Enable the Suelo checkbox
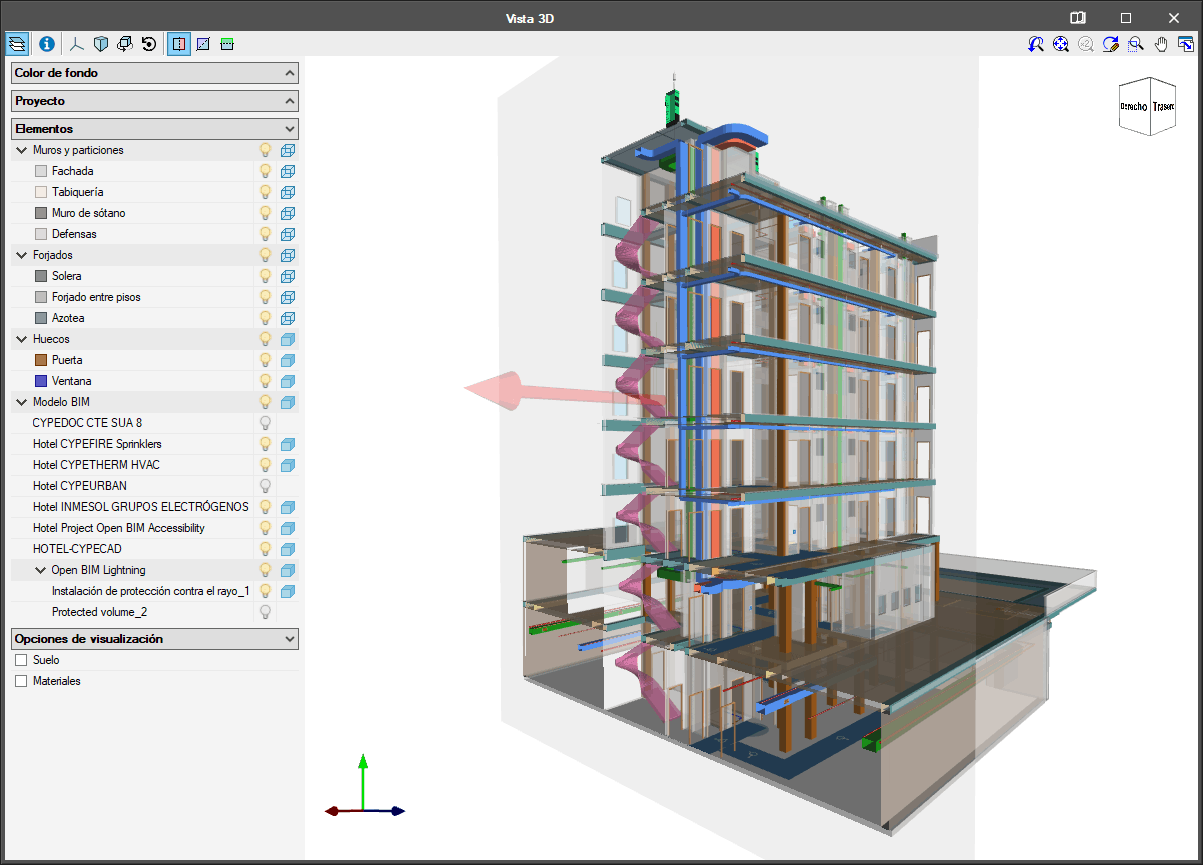Screen dimensions: 1203x865 click(x=21, y=660)
